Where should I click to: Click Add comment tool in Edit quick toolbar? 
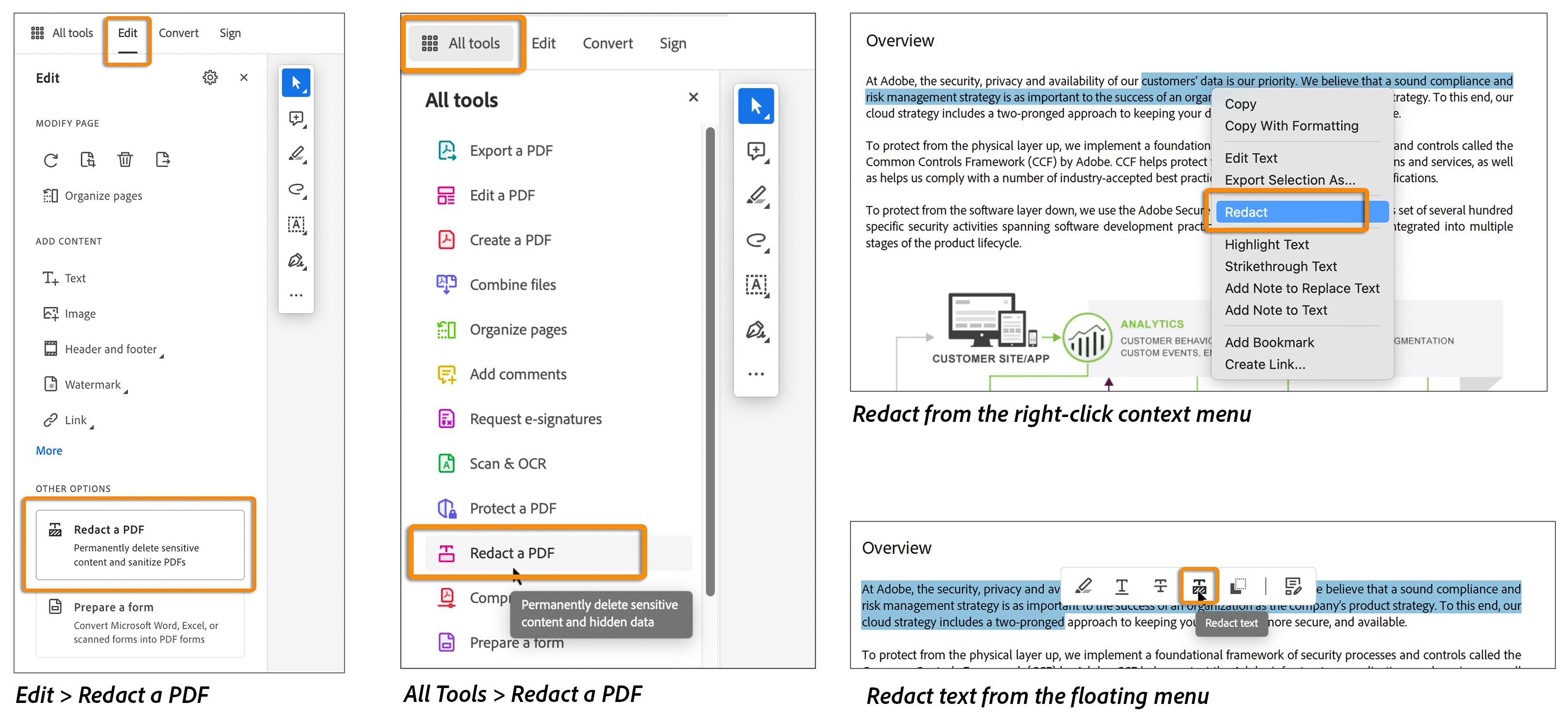click(296, 118)
